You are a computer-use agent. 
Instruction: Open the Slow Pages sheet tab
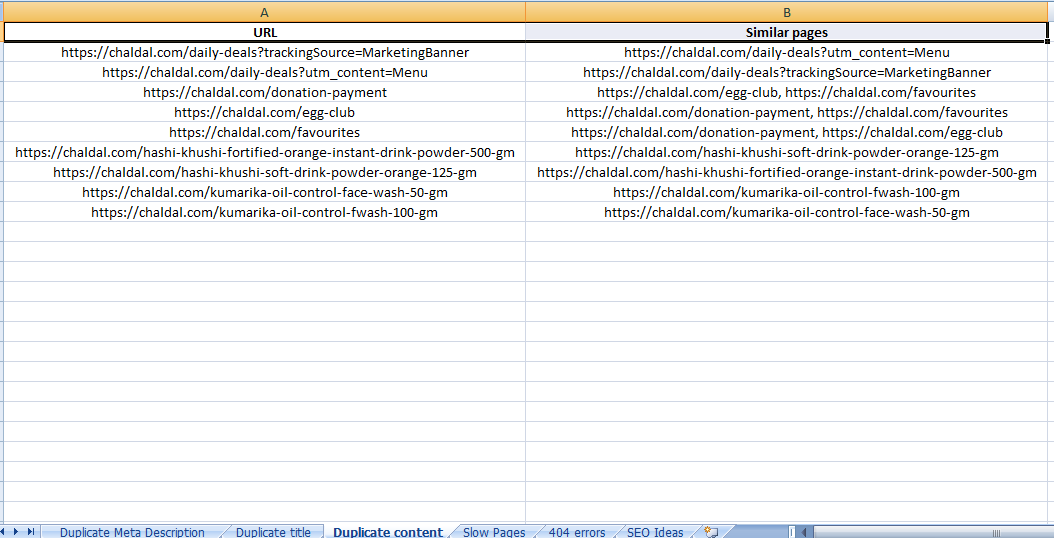click(x=494, y=532)
